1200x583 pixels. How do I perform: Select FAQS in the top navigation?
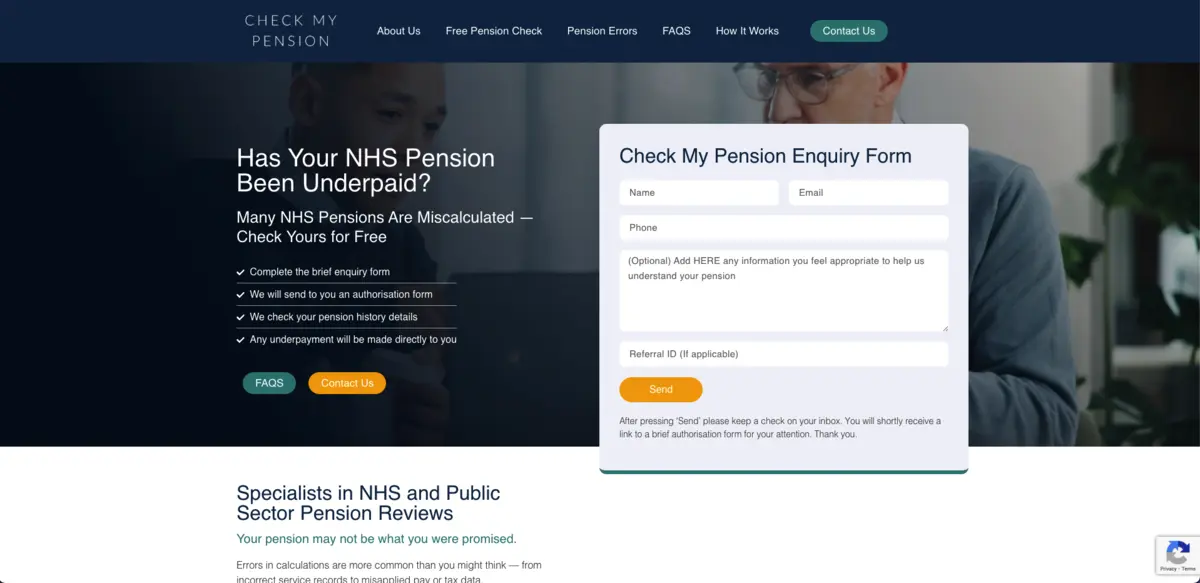click(676, 31)
